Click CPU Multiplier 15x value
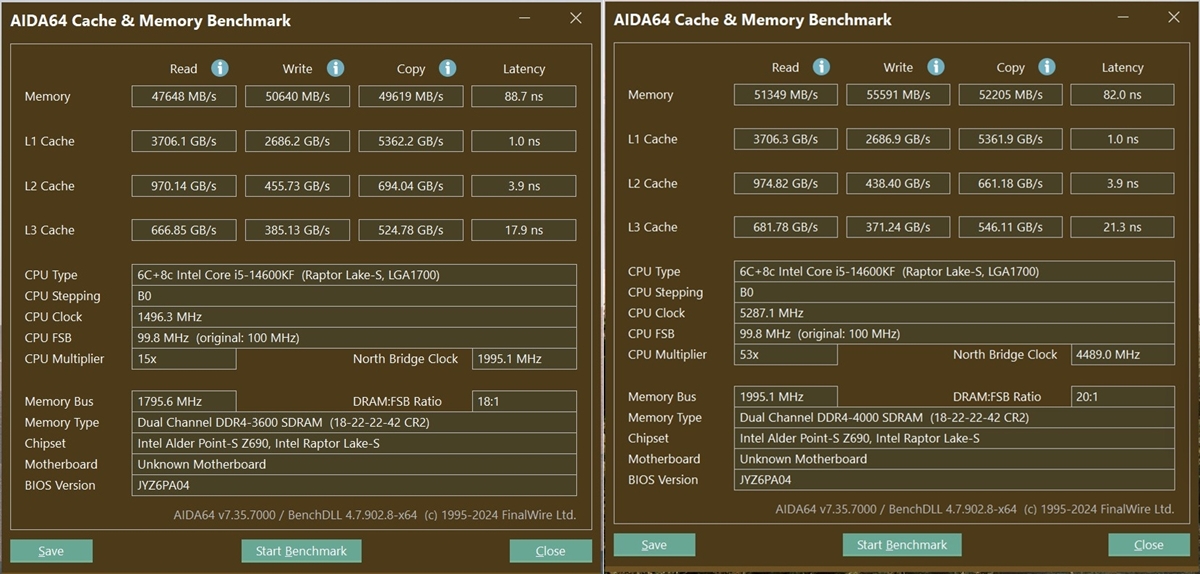The image size is (1200, 574). pyautogui.click(x=184, y=359)
